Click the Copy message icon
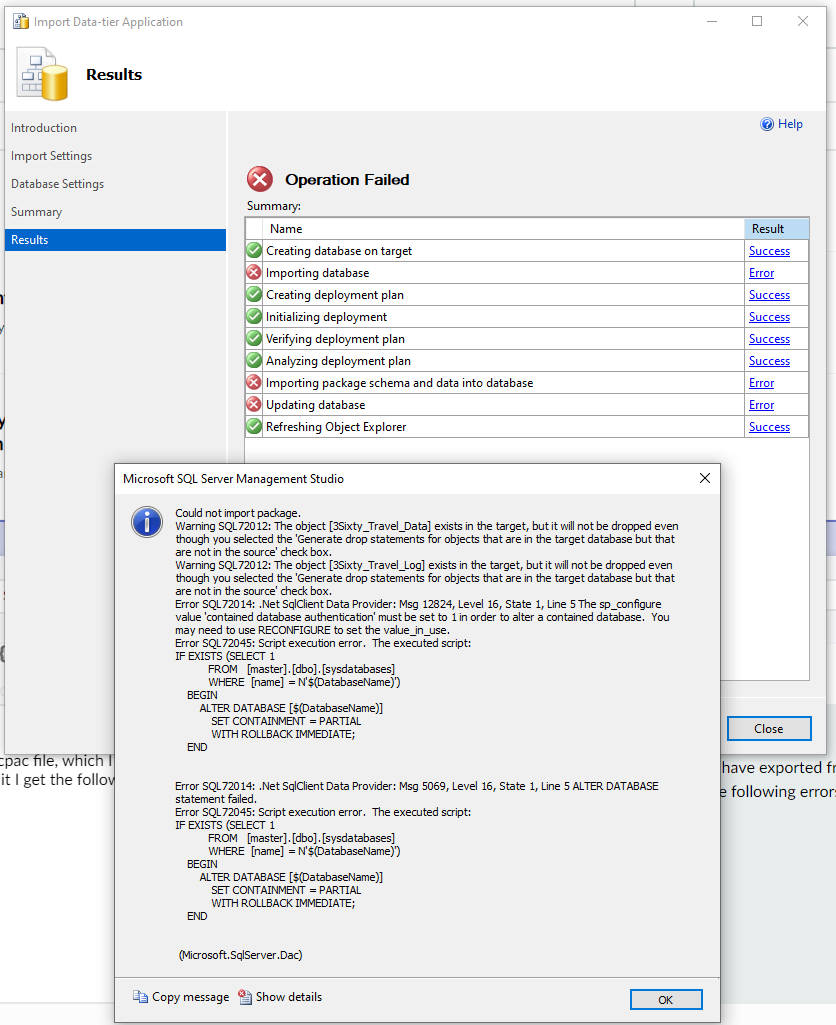This screenshot has height=1025, width=836. tap(140, 997)
